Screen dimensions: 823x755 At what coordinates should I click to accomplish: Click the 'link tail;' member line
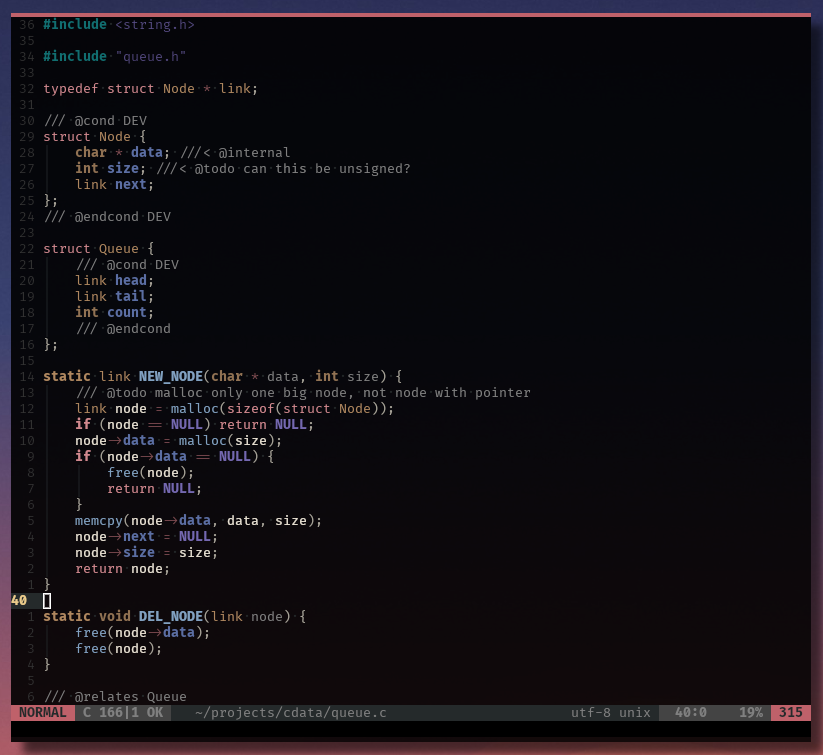click(x=114, y=297)
